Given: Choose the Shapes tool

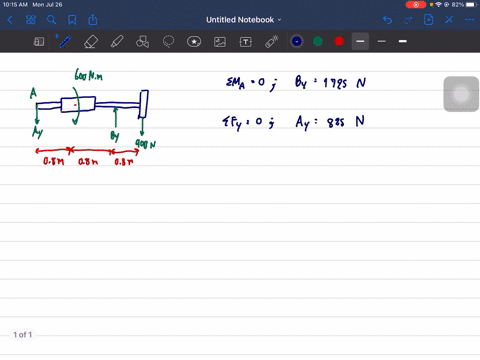Looking at the screenshot, I should tap(143, 42).
